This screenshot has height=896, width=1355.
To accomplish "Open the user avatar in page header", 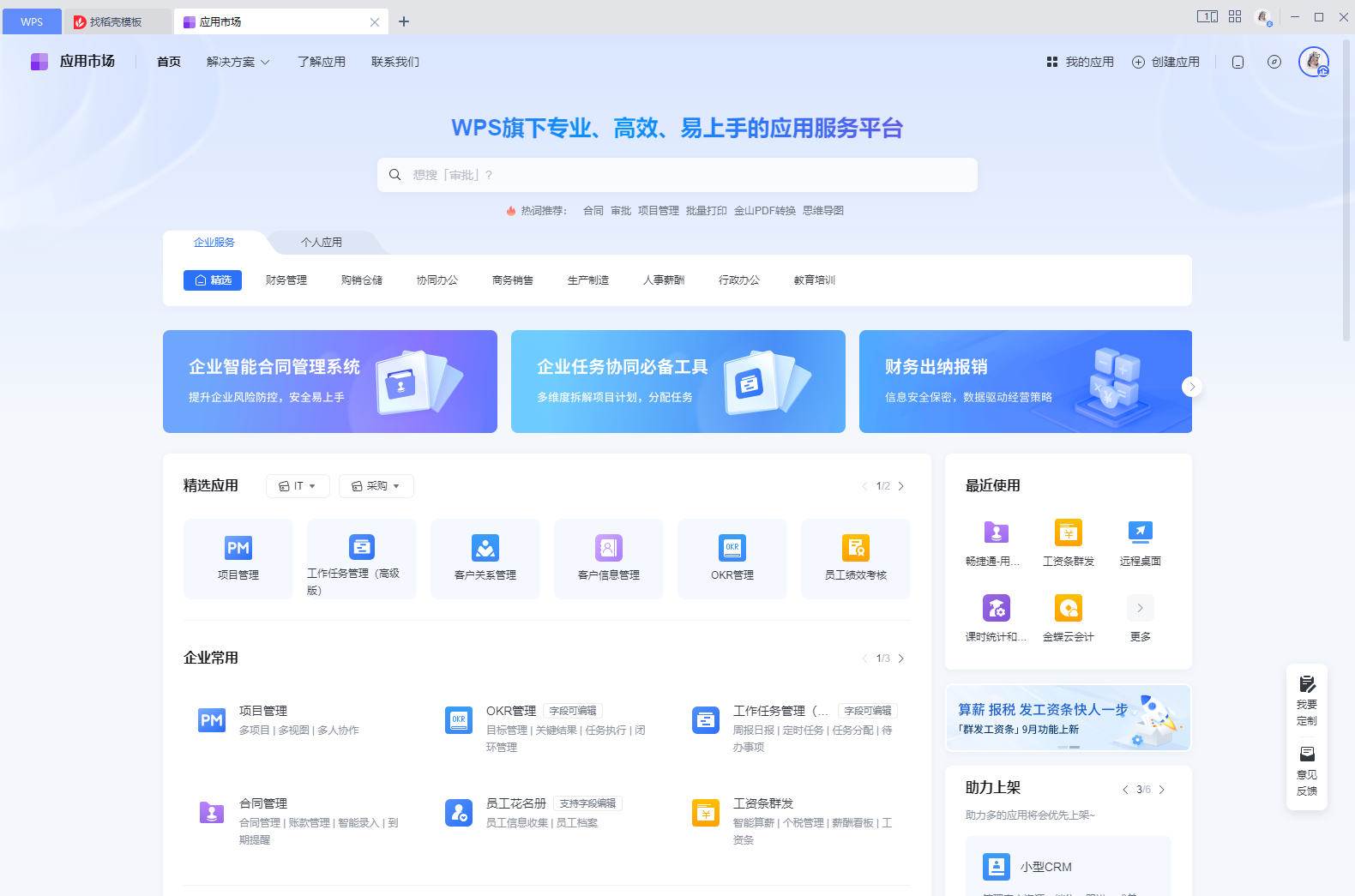I will pyautogui.click(x=1314, y=62).
